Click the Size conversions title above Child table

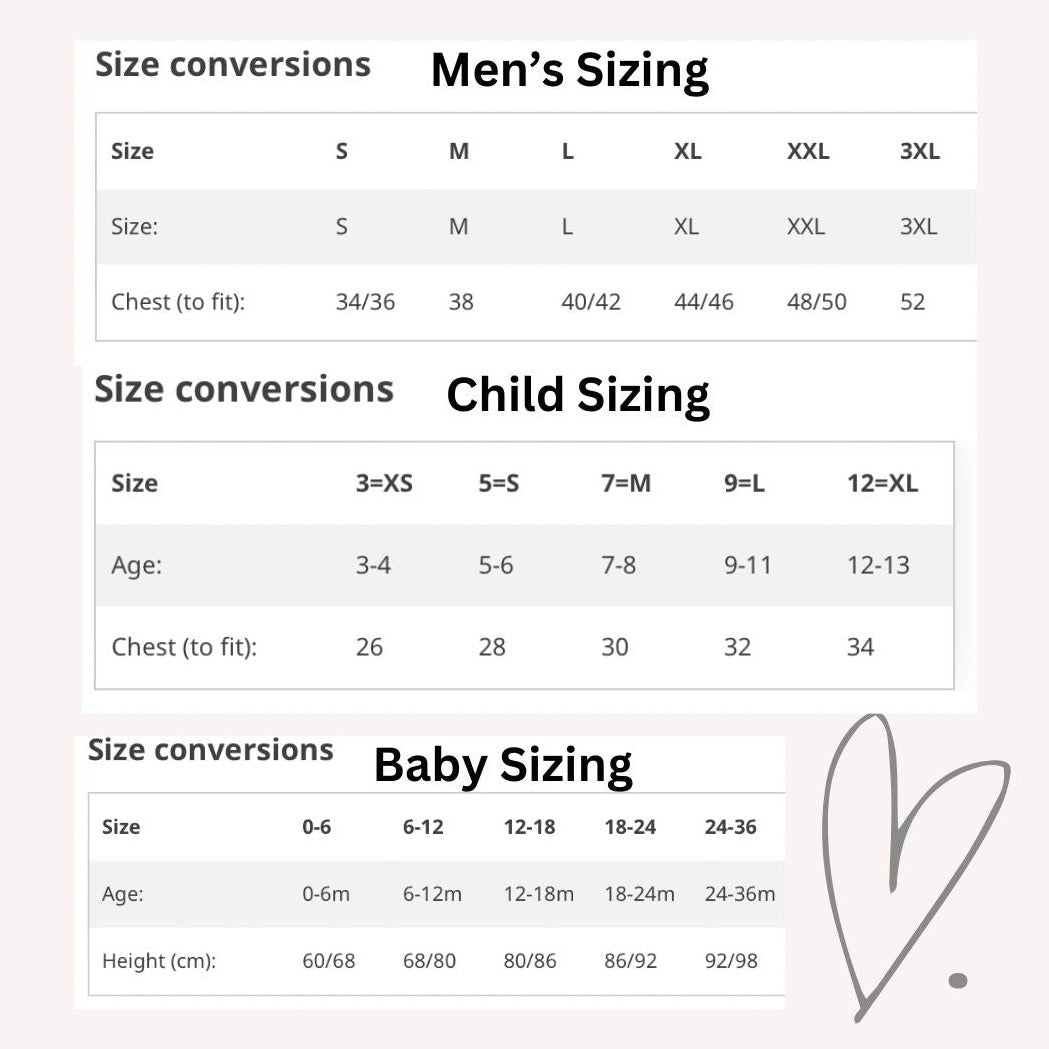(244, 389)
